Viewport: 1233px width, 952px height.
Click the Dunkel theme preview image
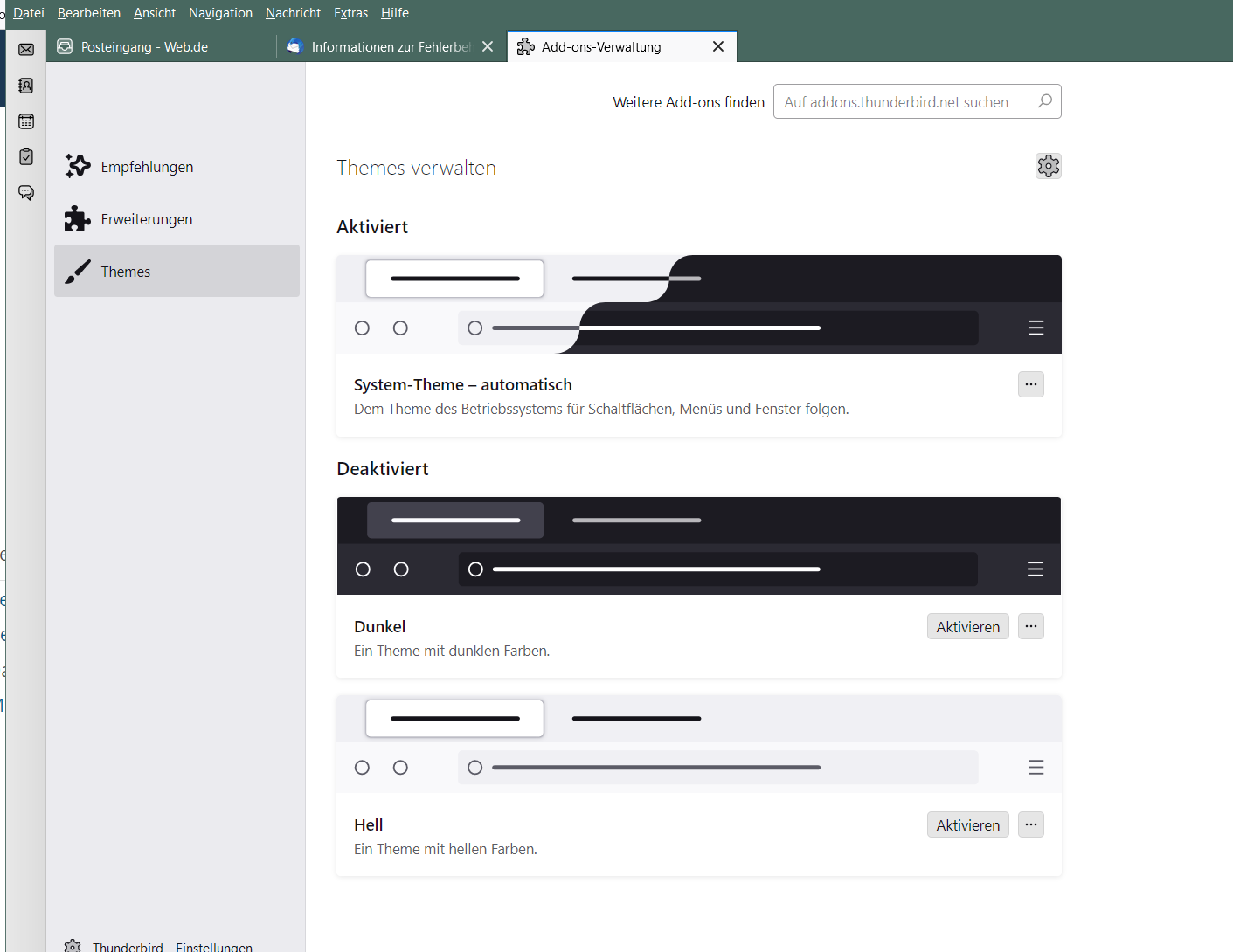click(698, 546)
